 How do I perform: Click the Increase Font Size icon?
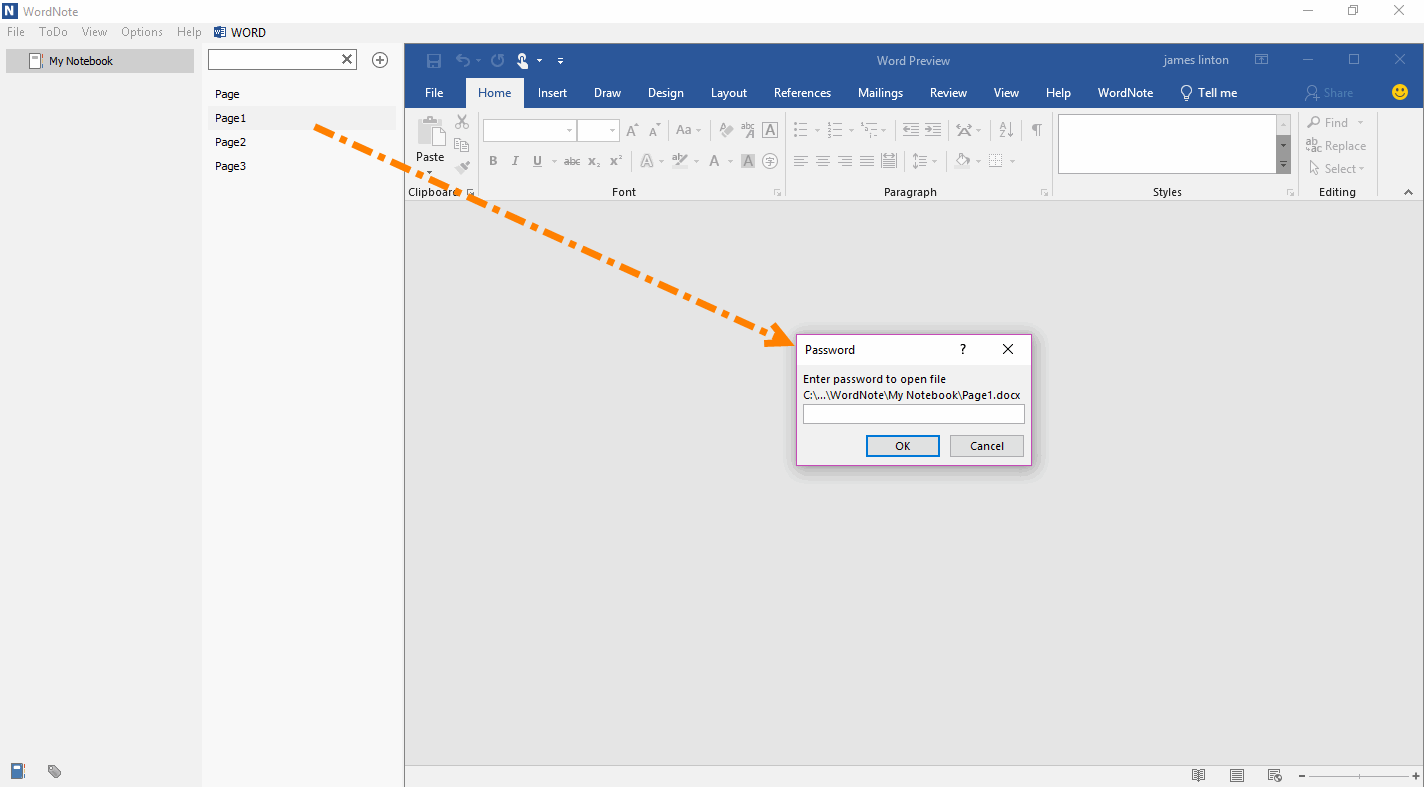632,130
